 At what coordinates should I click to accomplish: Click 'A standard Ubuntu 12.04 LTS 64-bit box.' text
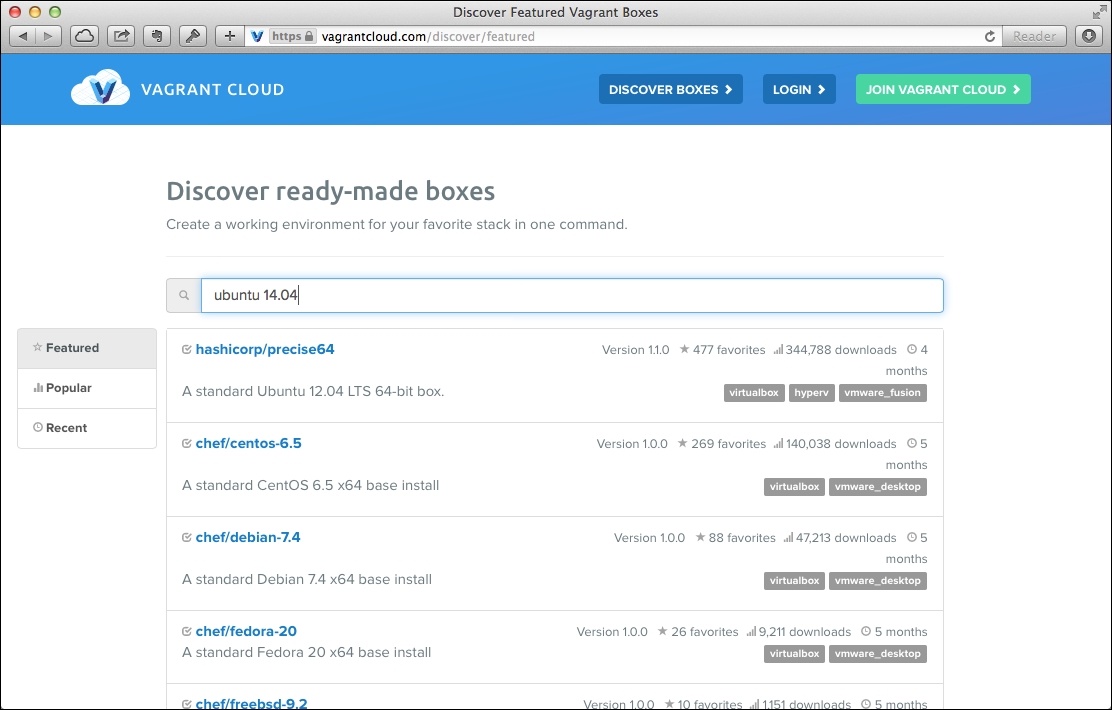click(x=313, y=392)
